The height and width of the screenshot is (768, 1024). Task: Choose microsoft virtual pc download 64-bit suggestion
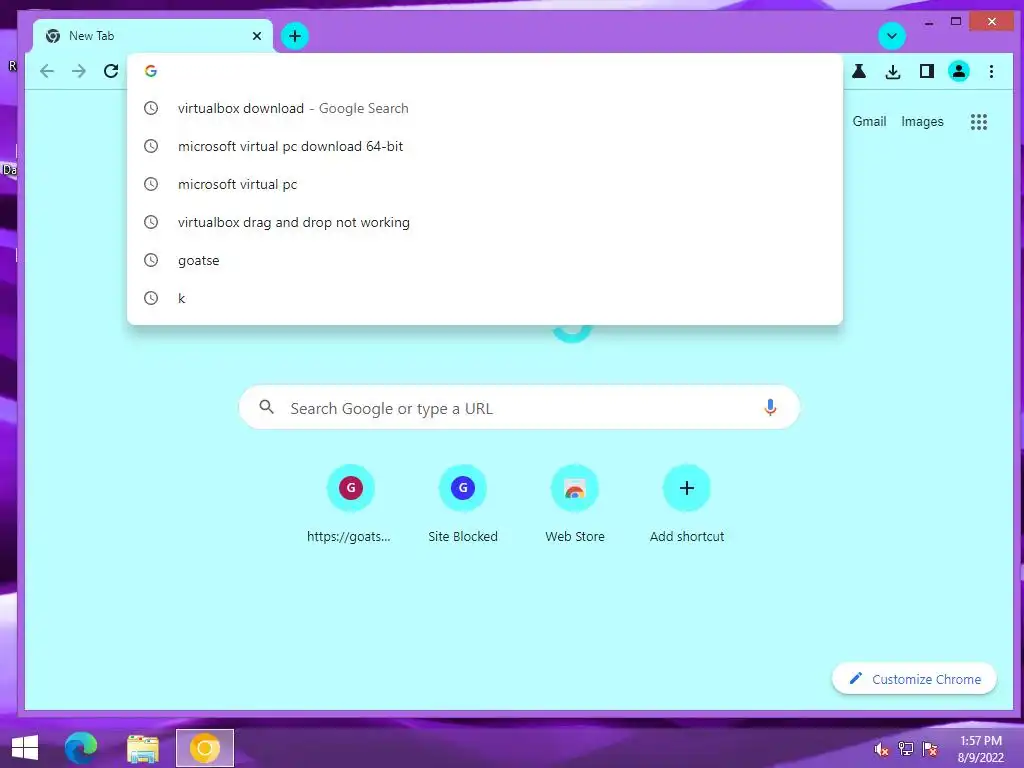pyautogui.click(x=485, y=146)
